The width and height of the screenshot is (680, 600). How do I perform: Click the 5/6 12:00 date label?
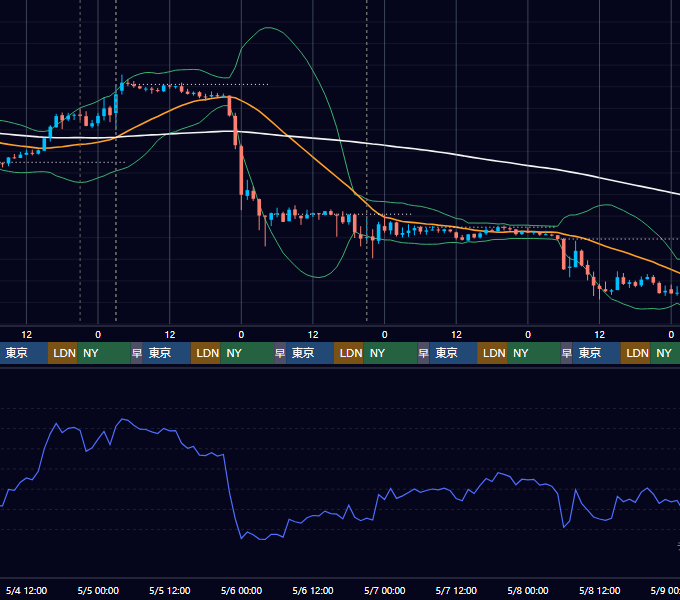pos(313,590)
